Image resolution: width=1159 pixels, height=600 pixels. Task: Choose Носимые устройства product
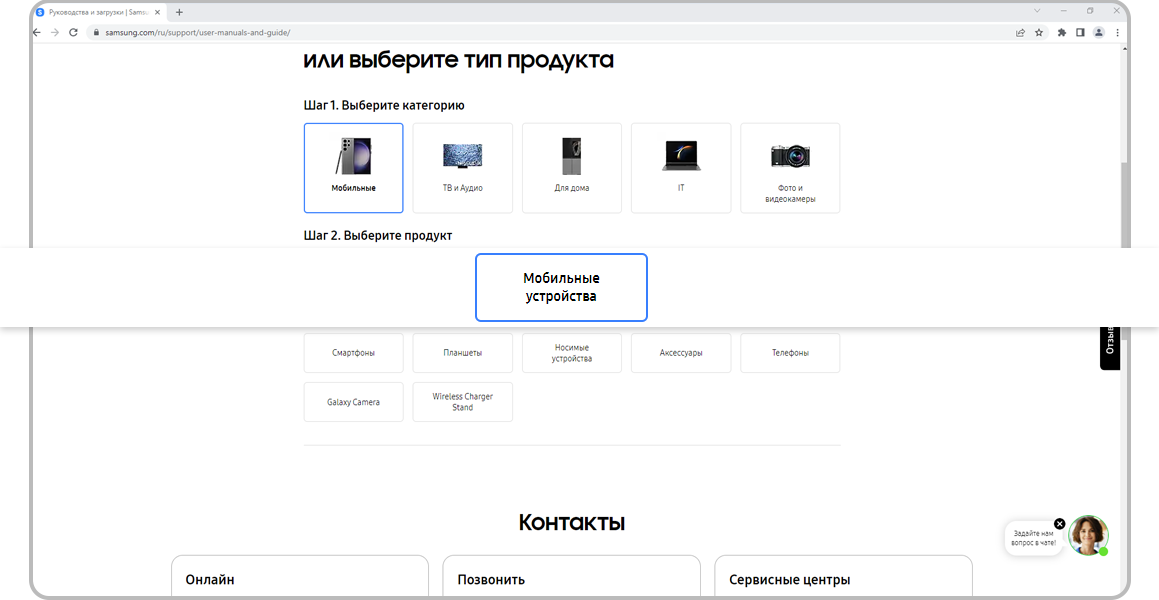tap(572, 352)
